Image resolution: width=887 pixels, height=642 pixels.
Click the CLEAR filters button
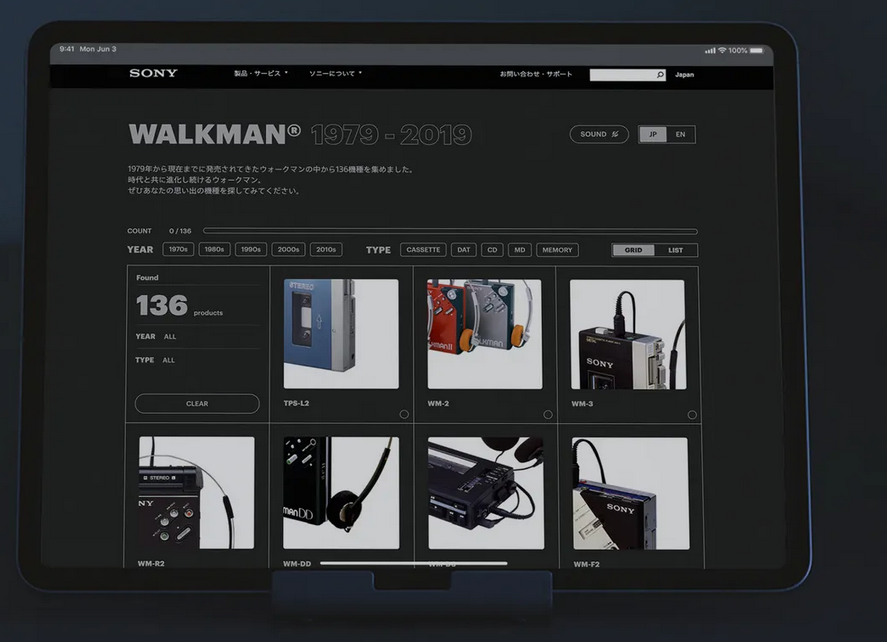197,403
